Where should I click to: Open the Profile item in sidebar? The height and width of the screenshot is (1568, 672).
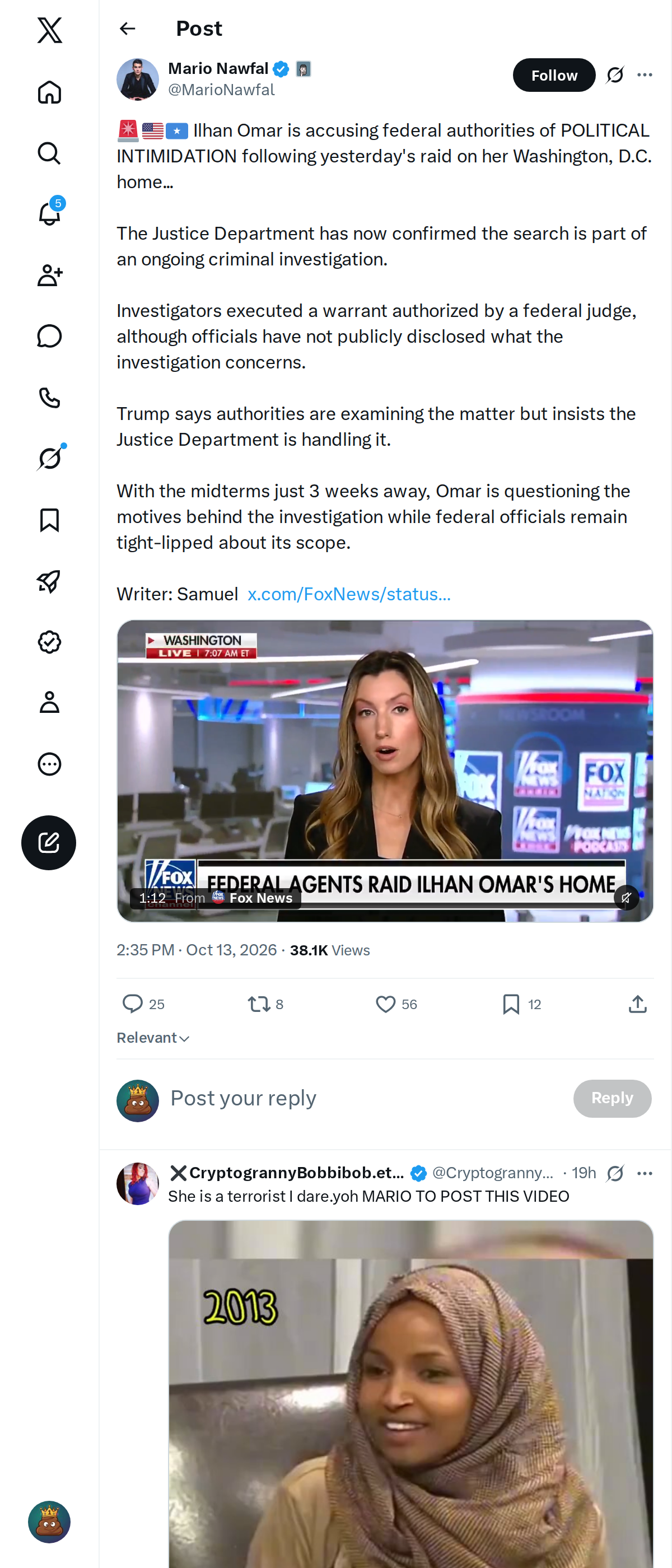point(49,702)
